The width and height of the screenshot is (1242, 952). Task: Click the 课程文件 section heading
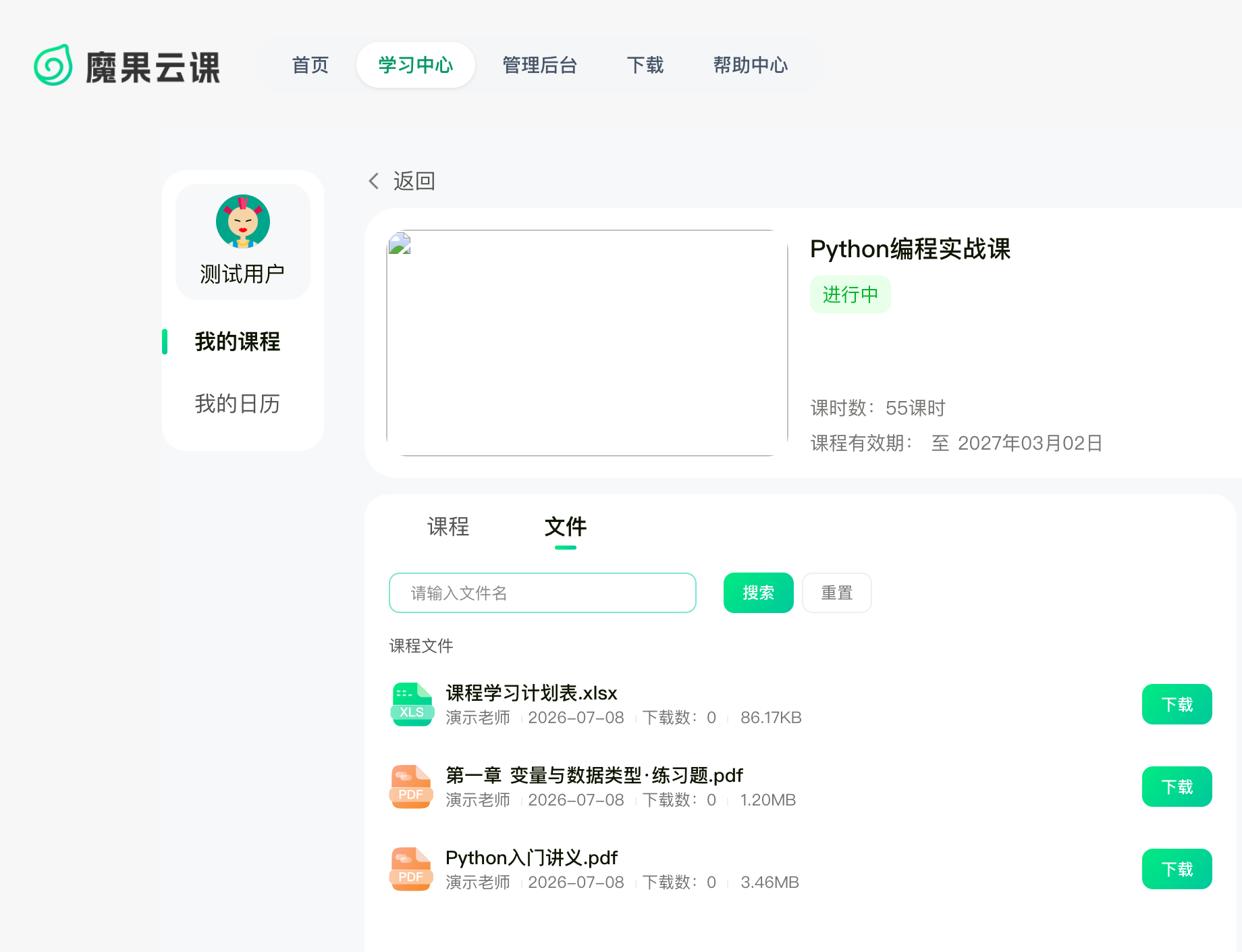(421, 646)
